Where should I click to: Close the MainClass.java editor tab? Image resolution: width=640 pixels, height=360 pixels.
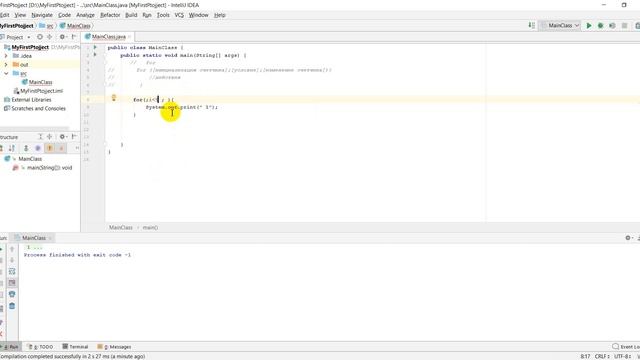129,37
